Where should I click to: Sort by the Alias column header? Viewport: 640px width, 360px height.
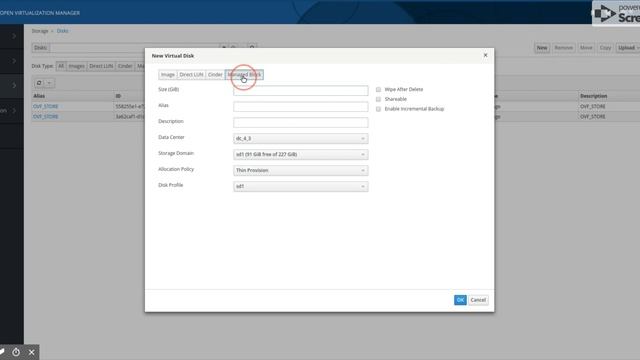(39, 96)
